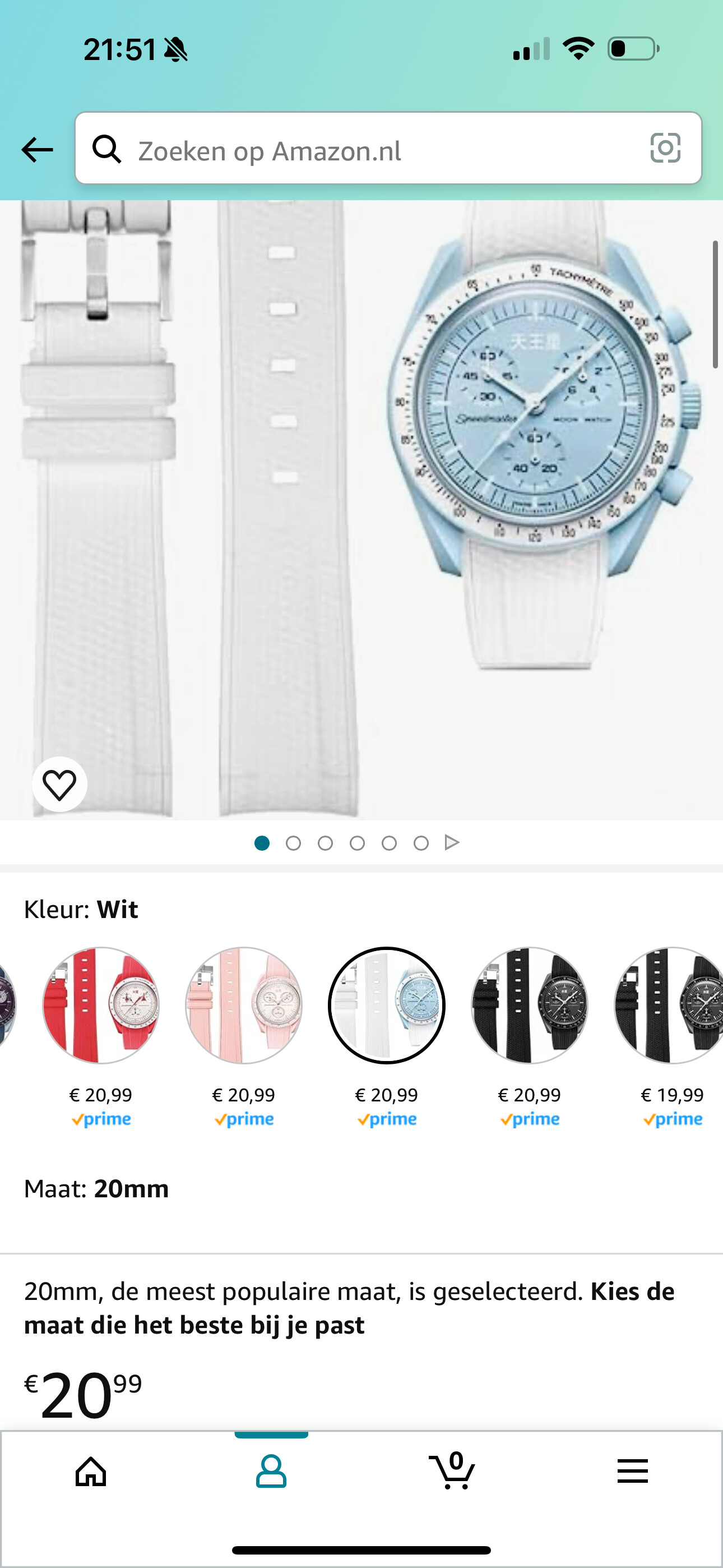This screenshot has height=1568, width=723.
Task: Tap the back arrow icon
Action: 37,149
